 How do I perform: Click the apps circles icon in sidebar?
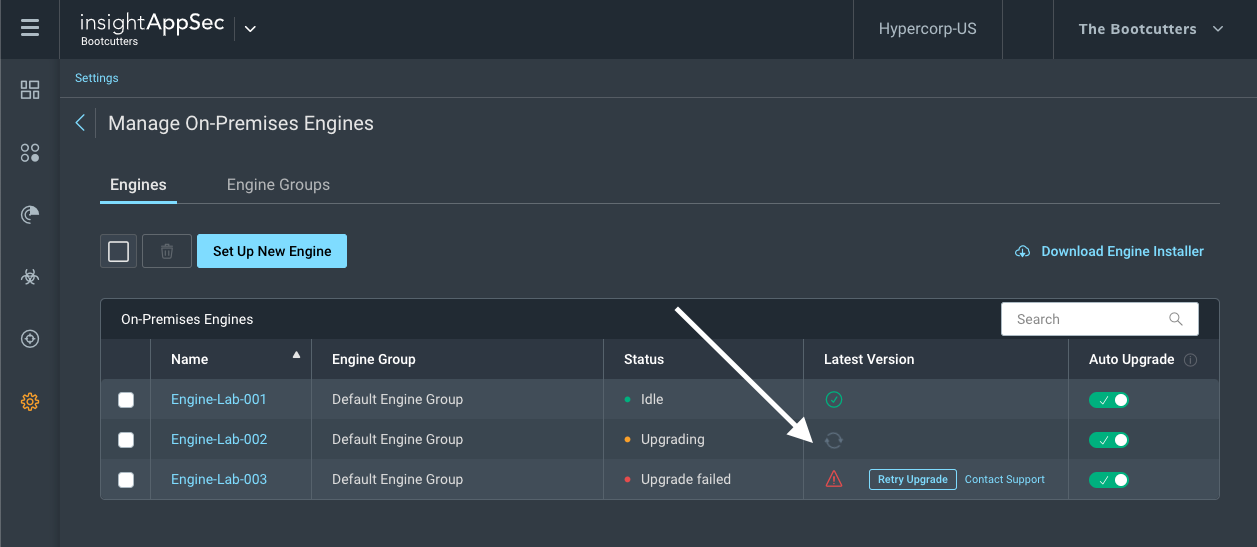(x=30, y=153)
